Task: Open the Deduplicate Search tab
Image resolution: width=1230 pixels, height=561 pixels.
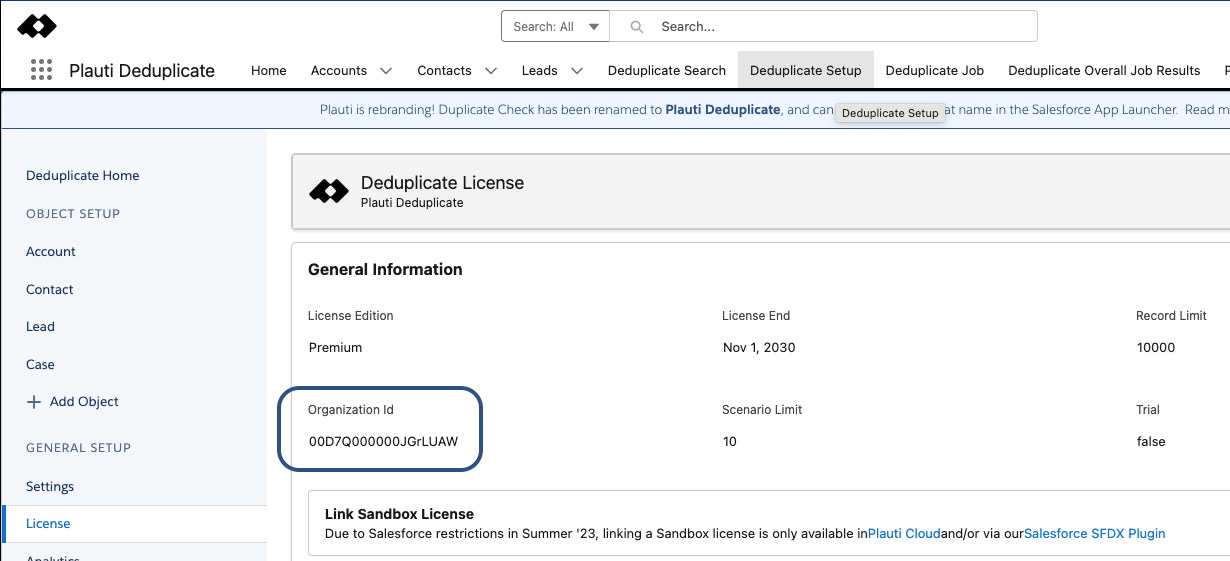Action: coord(667,71)
